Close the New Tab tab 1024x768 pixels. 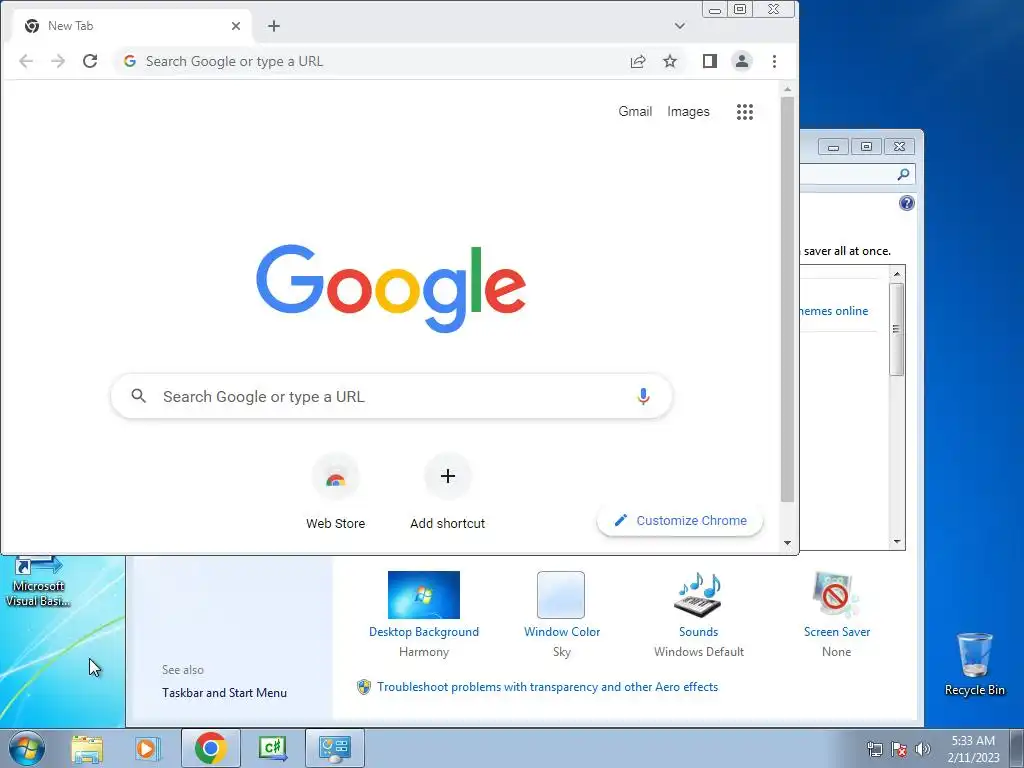pos(236,26)
